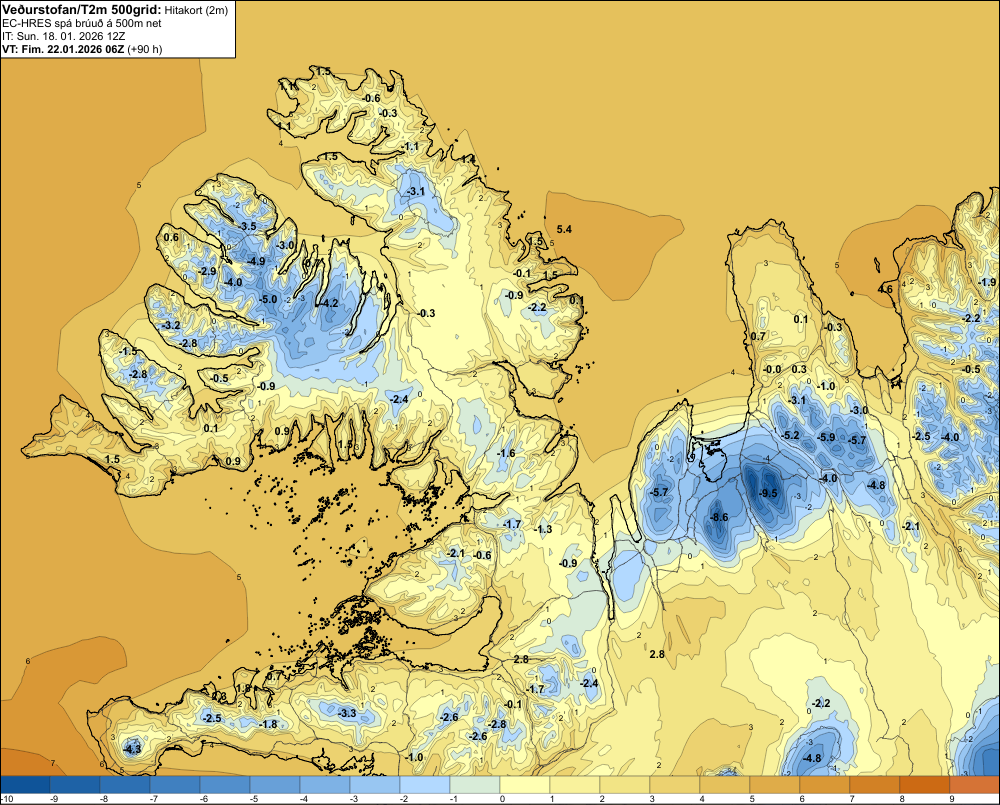Click the '-1.8' temperature label
The height and width of the screenshot is (805, 1000).
click(268, 724)
